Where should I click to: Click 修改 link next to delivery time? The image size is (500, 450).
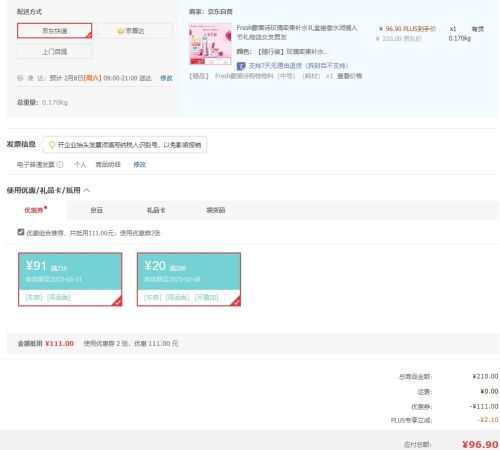click(x=166, y=78)
